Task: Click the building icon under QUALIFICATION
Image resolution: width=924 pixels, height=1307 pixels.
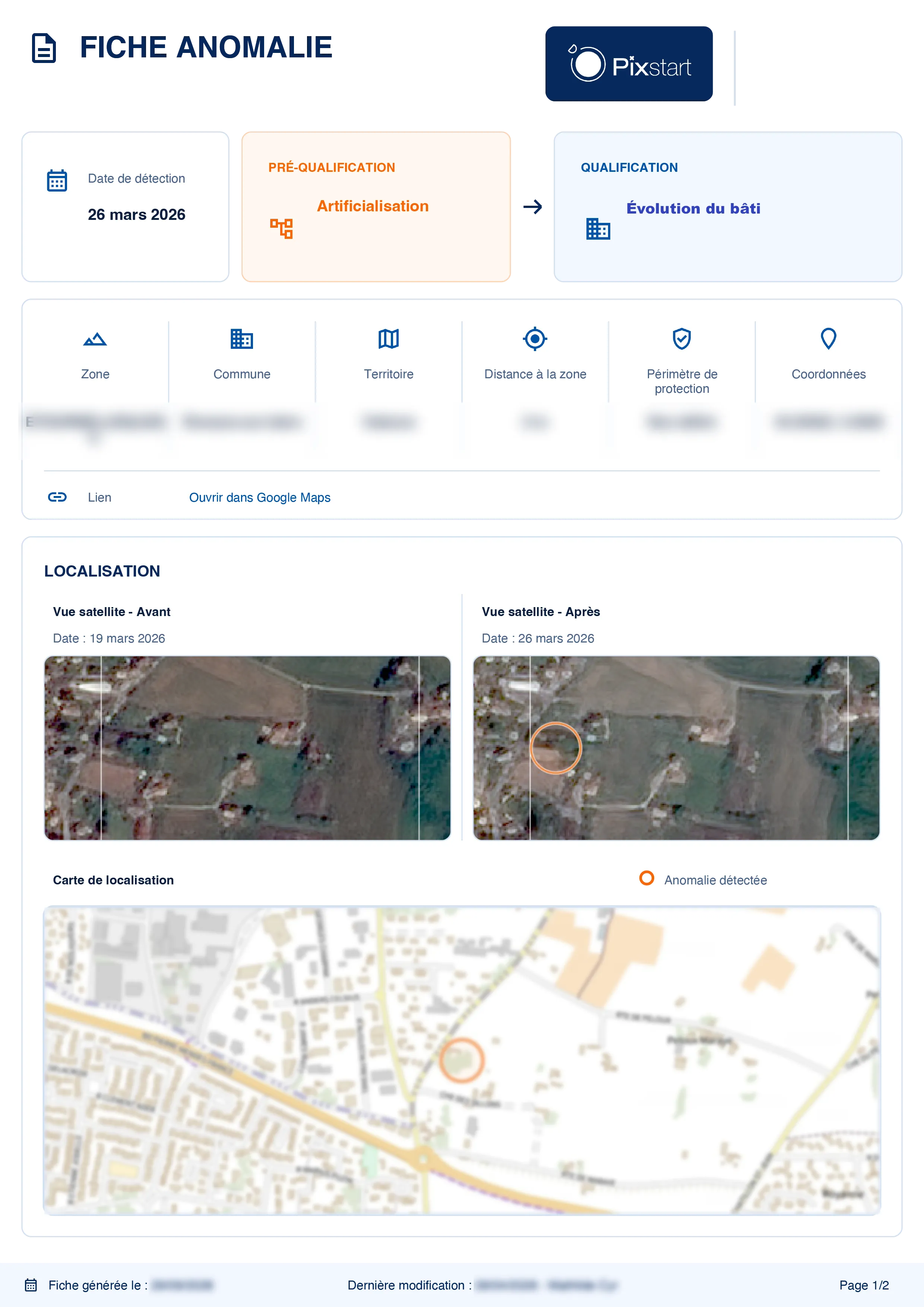Action: (x=598, y=229)
